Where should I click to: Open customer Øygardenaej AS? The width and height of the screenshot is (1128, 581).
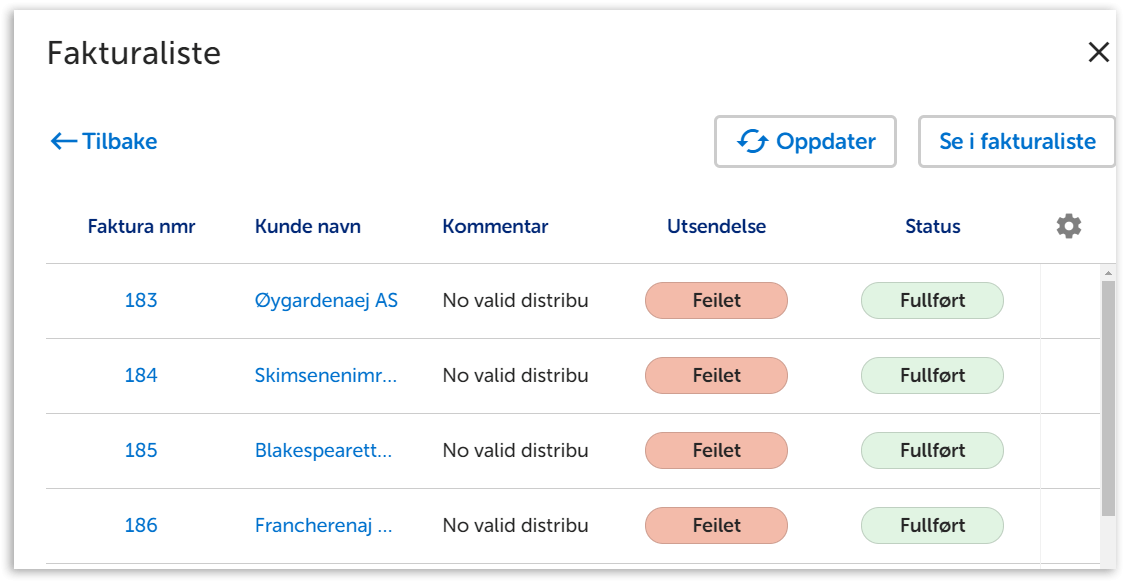click(326, 300)
